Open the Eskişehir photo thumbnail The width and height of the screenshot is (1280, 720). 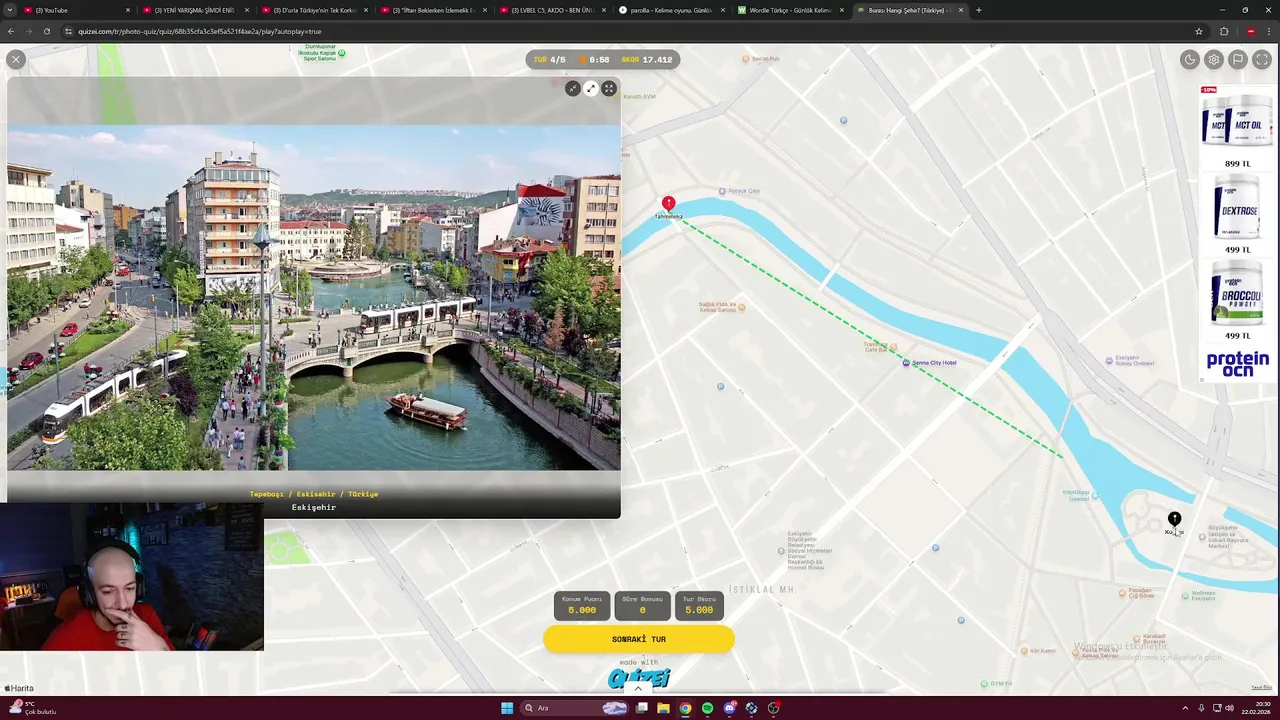(x=314, y=297)
